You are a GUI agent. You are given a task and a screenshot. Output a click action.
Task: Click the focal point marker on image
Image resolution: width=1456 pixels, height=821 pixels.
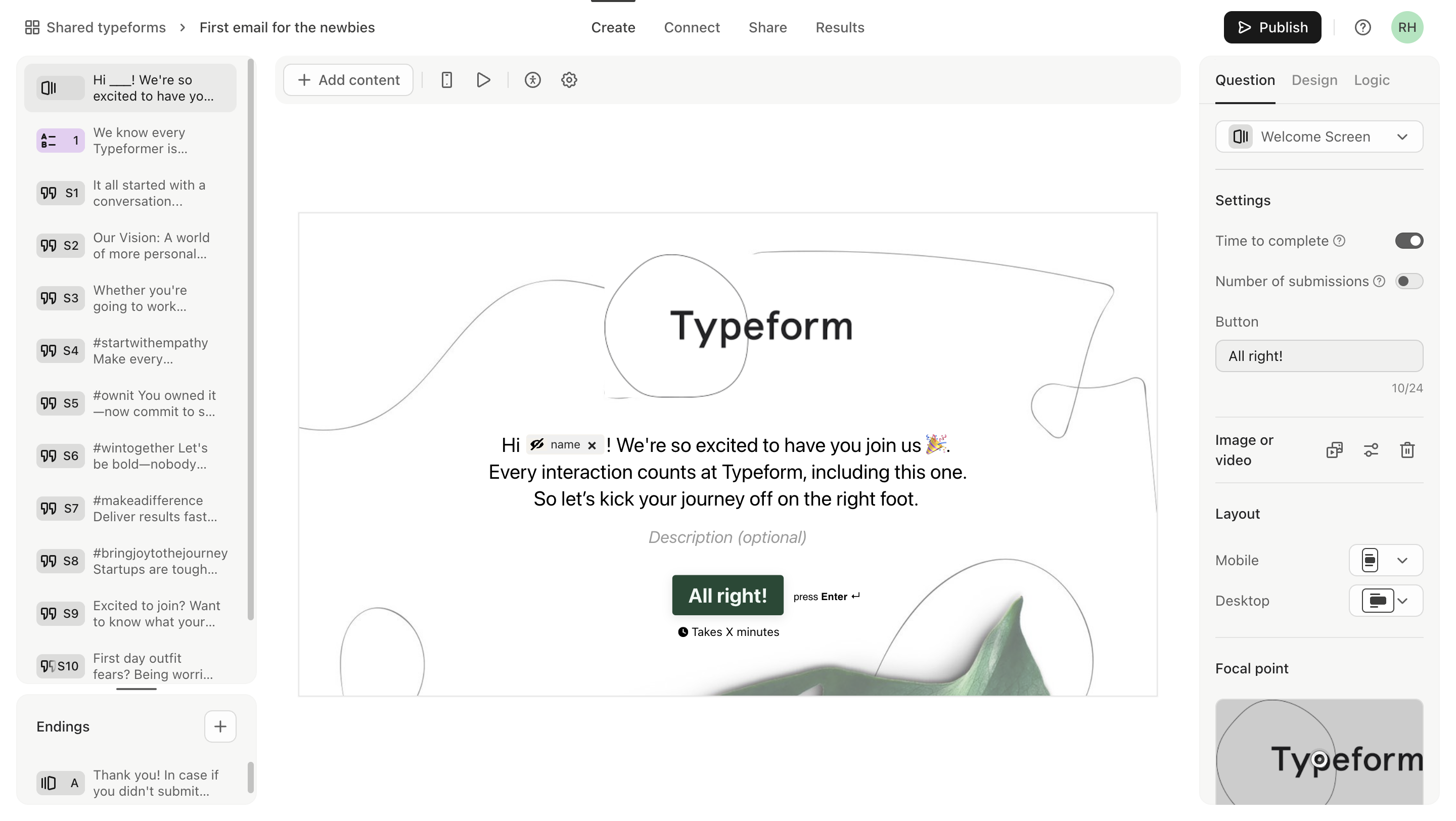(x=1320, y=758)
